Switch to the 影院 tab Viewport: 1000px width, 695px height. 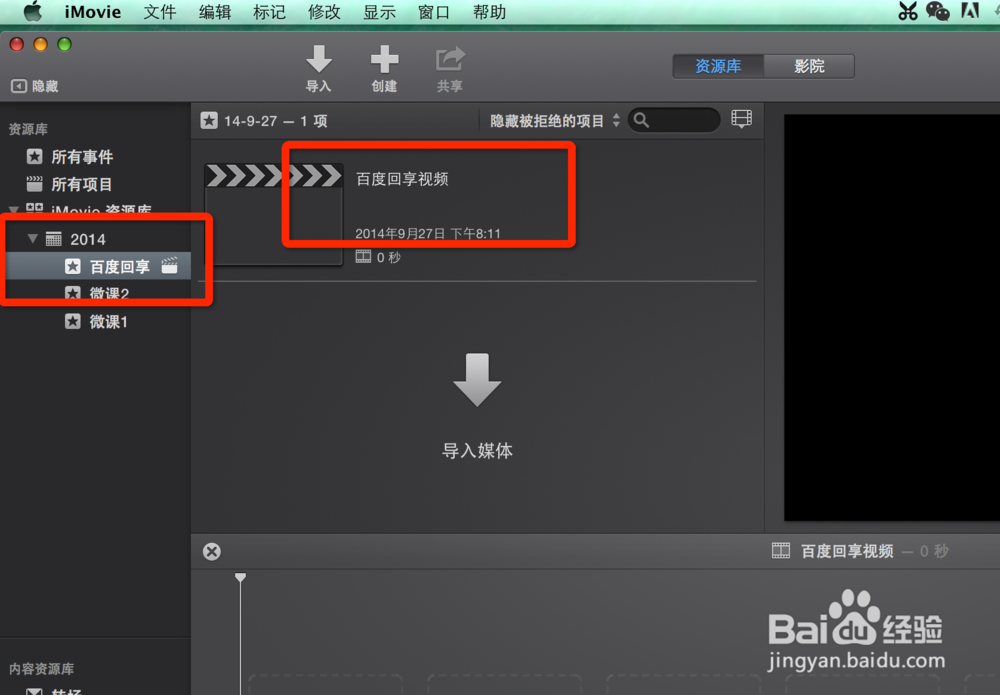809,66
